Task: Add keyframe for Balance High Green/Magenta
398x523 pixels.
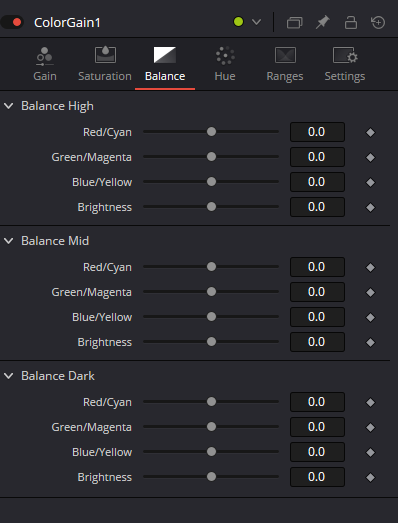Action: point(370,157)
